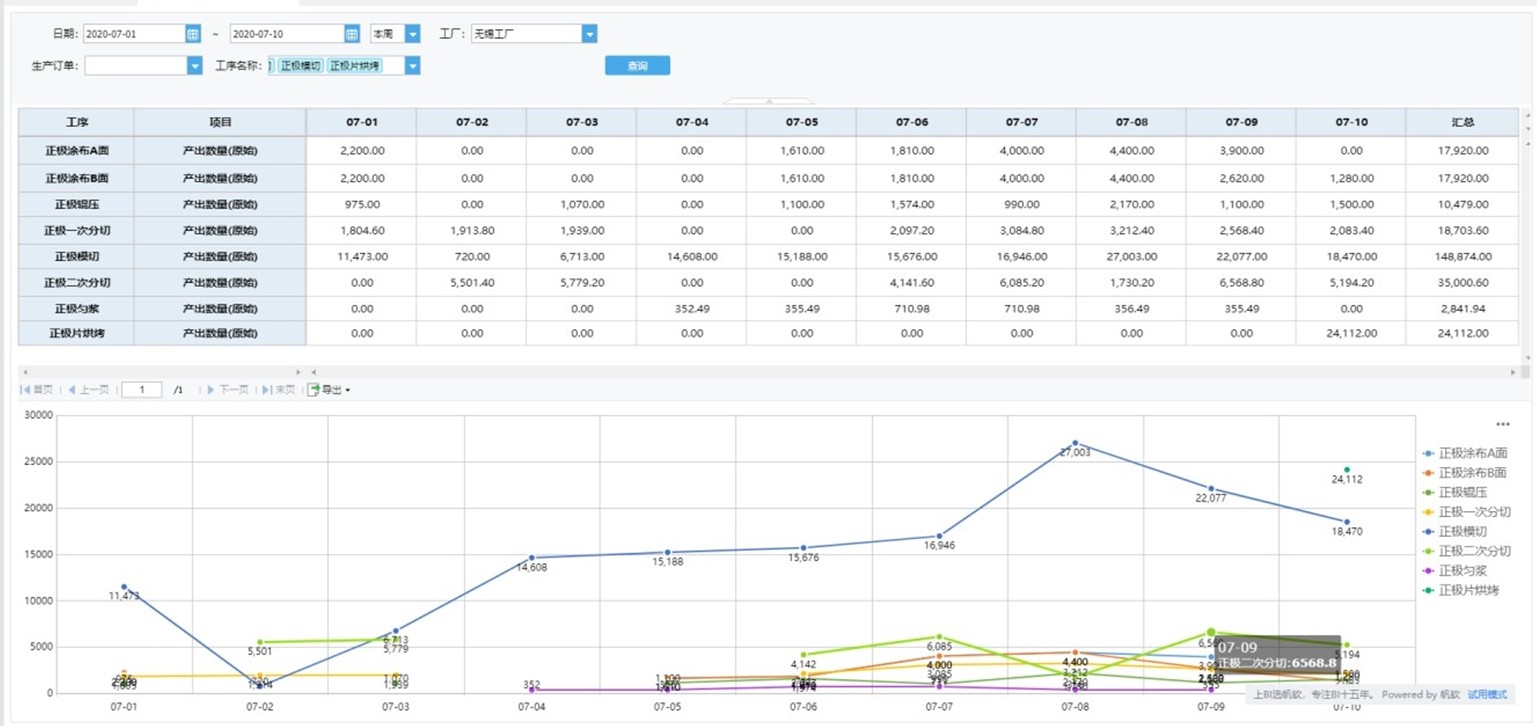The image size is (1537, 726).
Task: Open the 工序名称 multi-select dropdown arrow
Action: 413,66
